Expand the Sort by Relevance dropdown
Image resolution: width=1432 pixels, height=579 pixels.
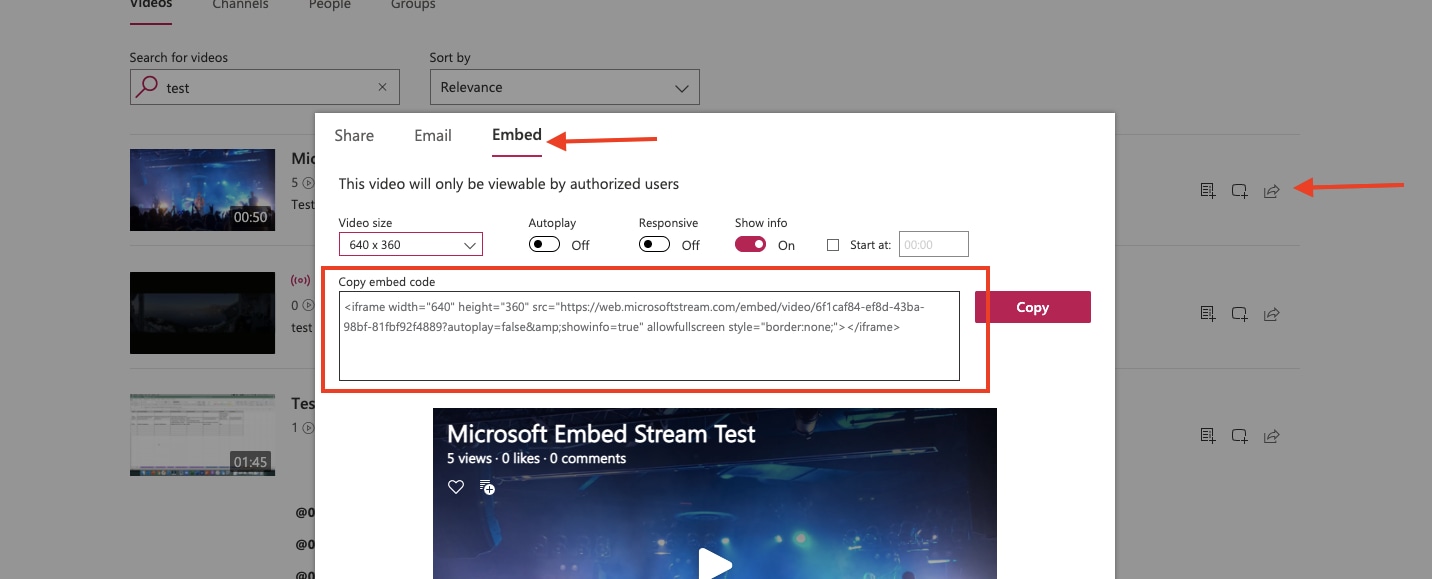tap(564, 87)
